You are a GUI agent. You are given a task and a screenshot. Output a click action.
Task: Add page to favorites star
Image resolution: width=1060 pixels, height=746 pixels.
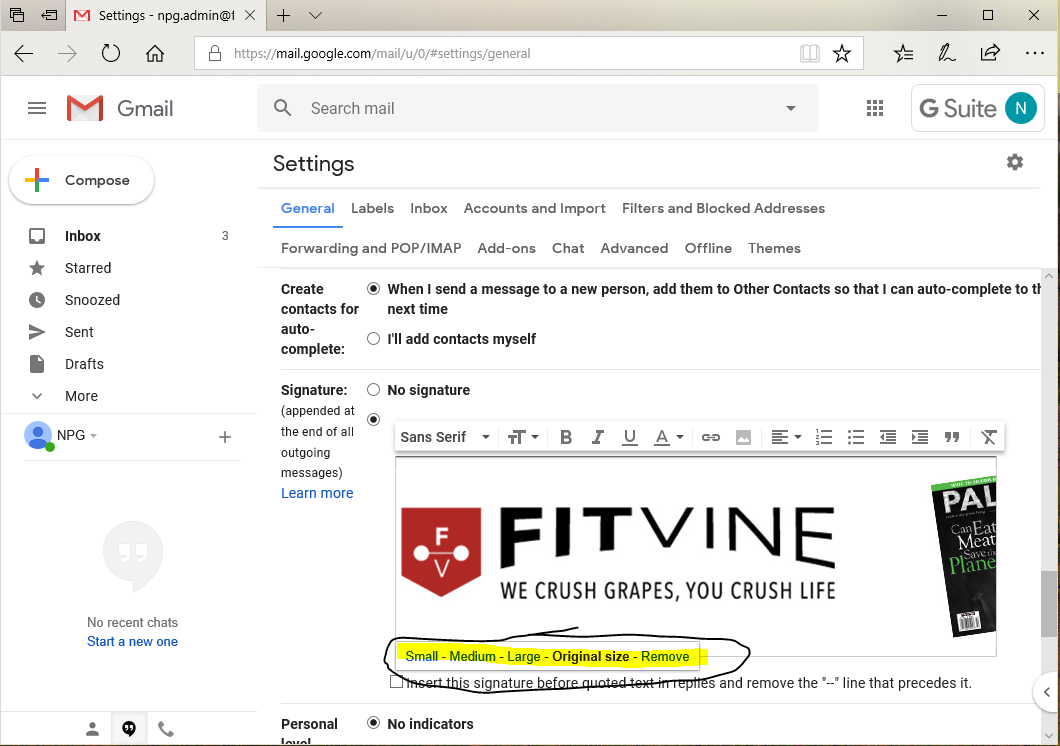[842, 53]
